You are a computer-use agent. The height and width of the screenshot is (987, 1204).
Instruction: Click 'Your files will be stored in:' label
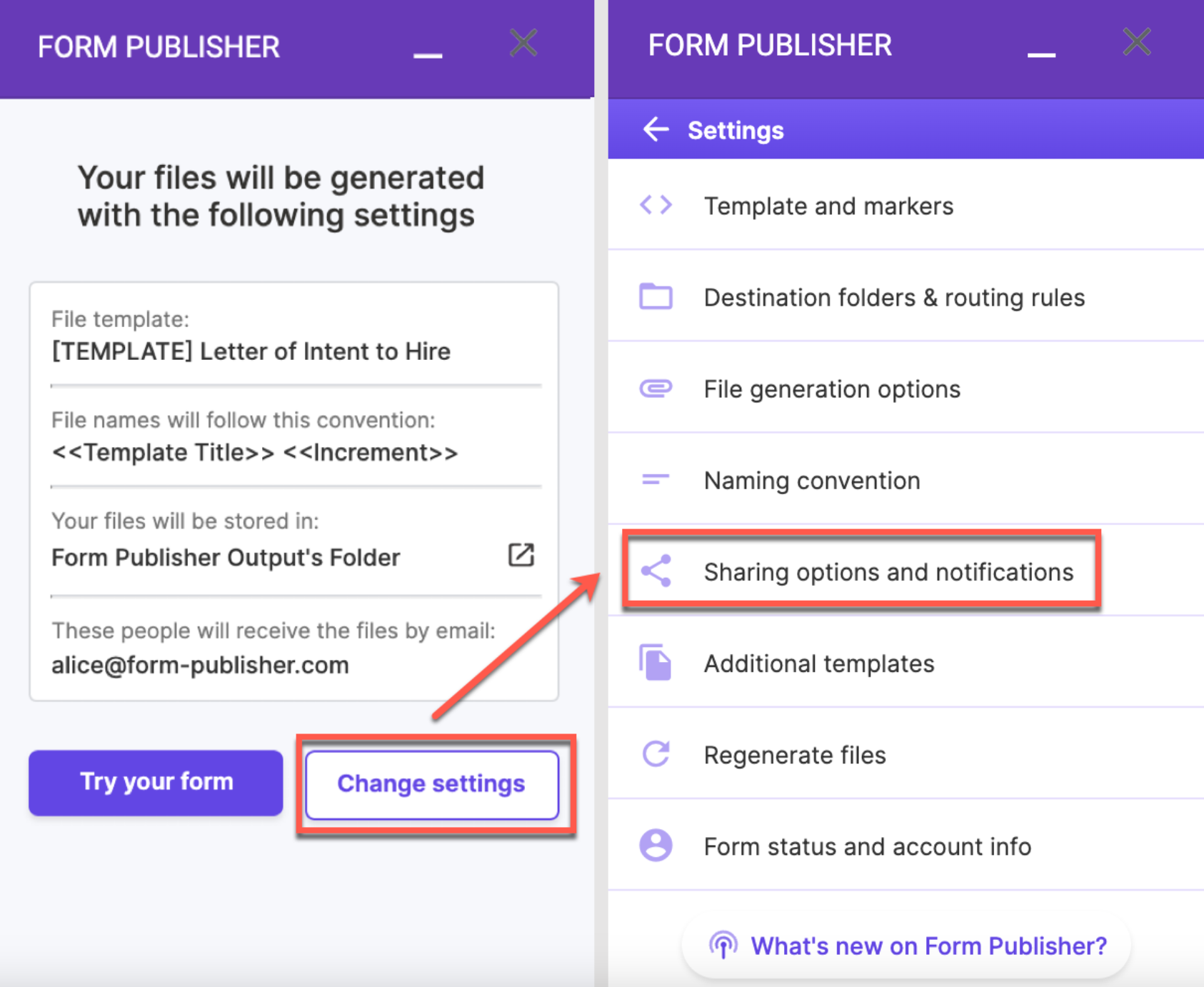click(x=185, y=521)
